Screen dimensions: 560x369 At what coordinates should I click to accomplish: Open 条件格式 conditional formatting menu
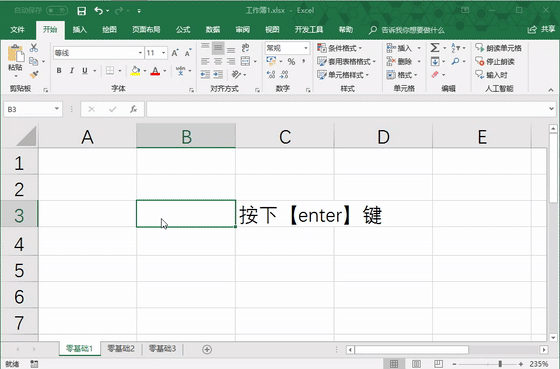pyautogui.click(x=340, y=48)
